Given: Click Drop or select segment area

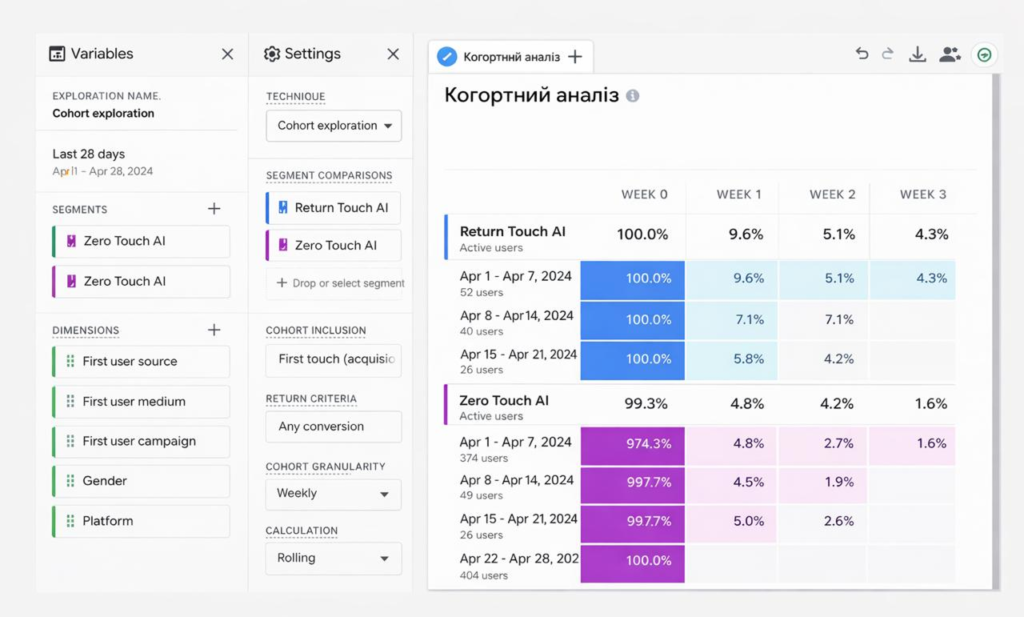Looking at the screenshot, I should point(340,283).
